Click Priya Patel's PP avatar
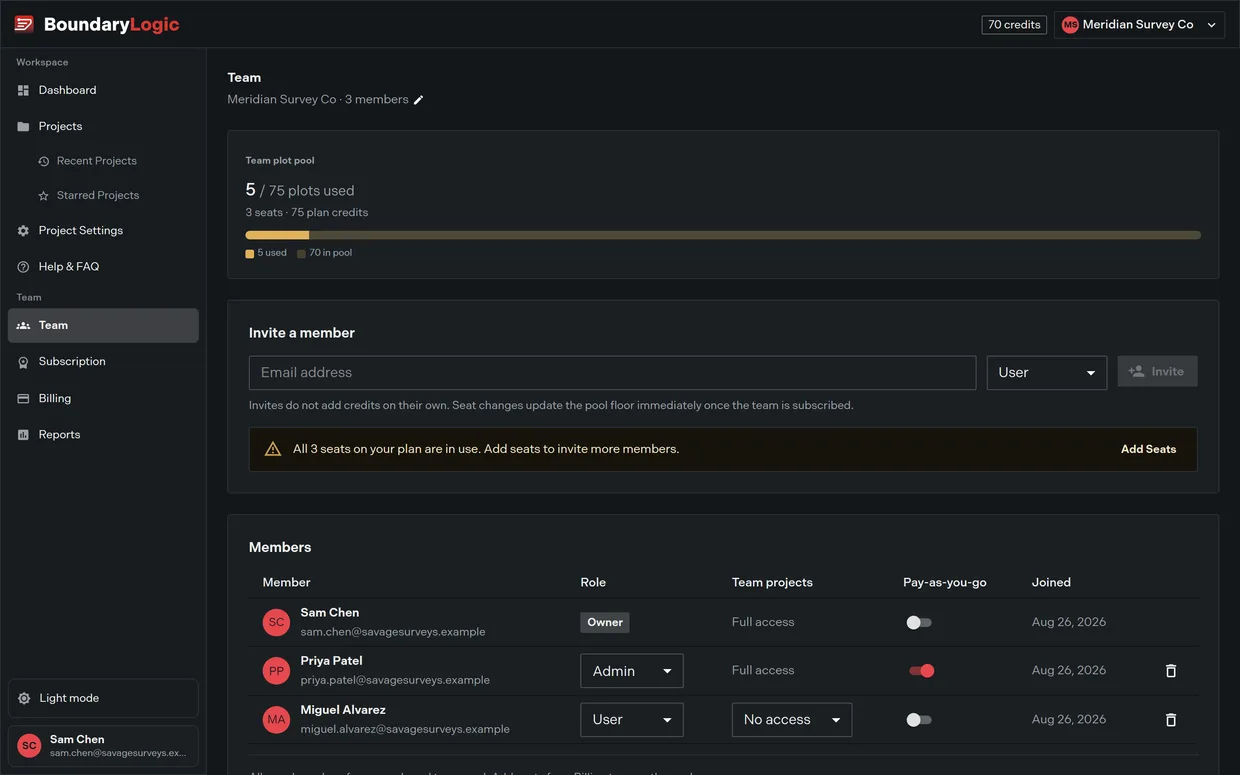This screenshot has height=775, width=1240. [276, 671]
